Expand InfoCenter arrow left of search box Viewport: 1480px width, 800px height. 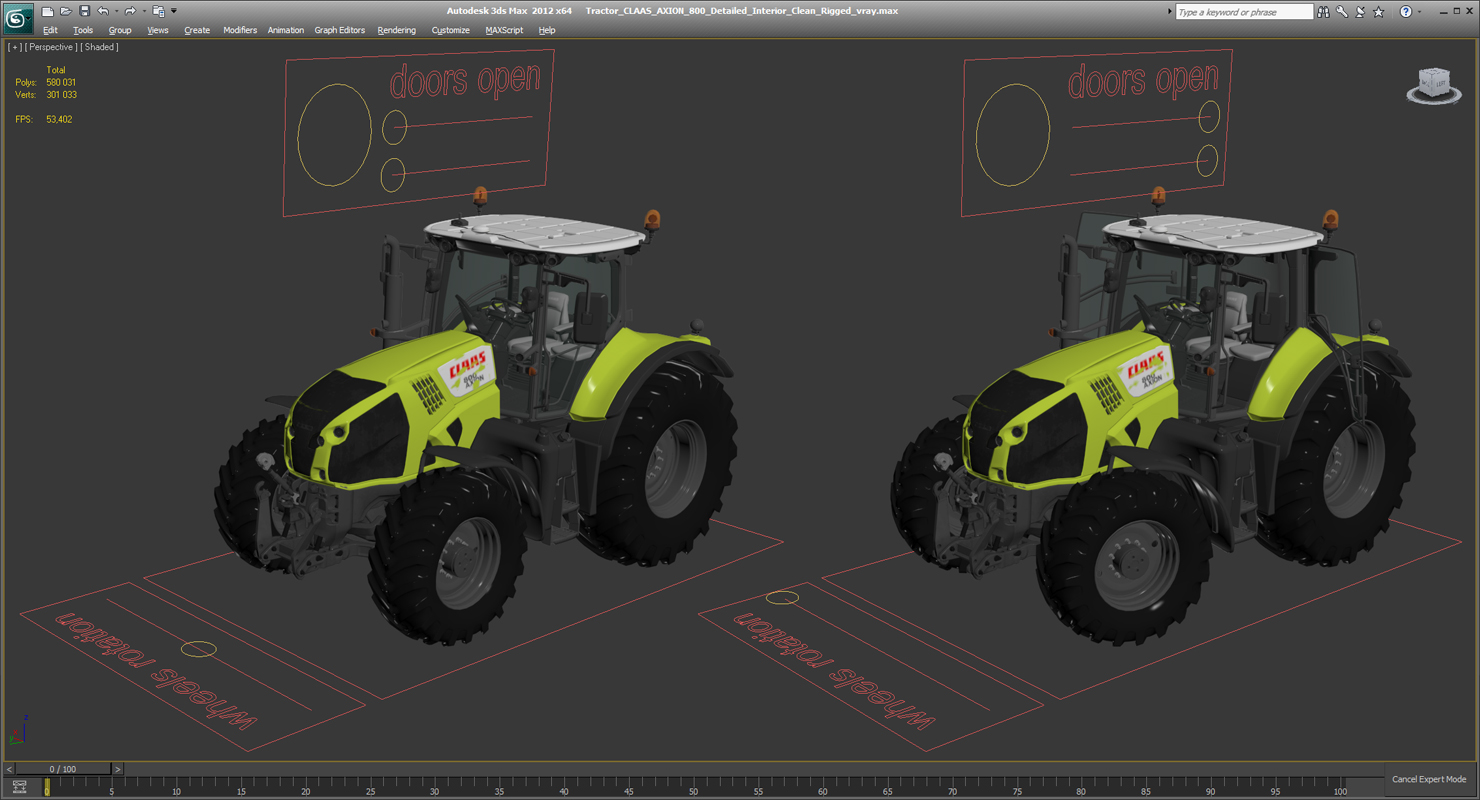tap(1169, 12)
